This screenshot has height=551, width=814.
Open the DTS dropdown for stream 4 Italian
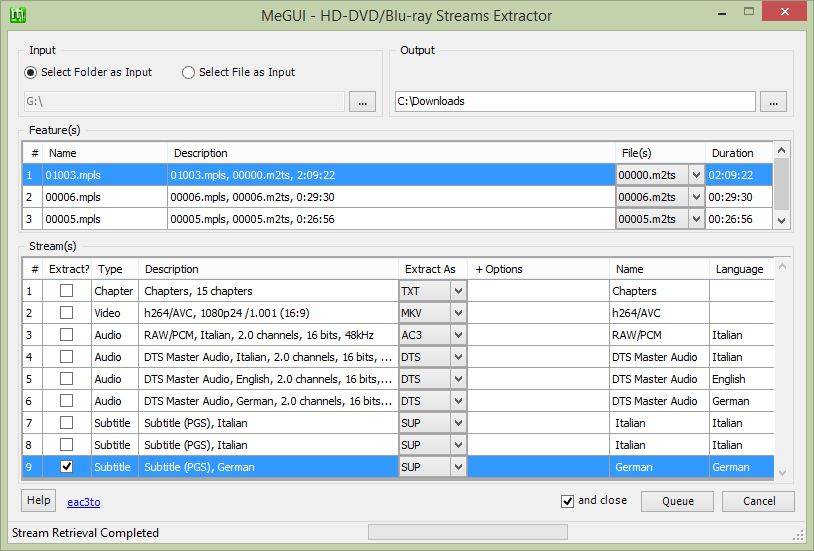(458, 357)
